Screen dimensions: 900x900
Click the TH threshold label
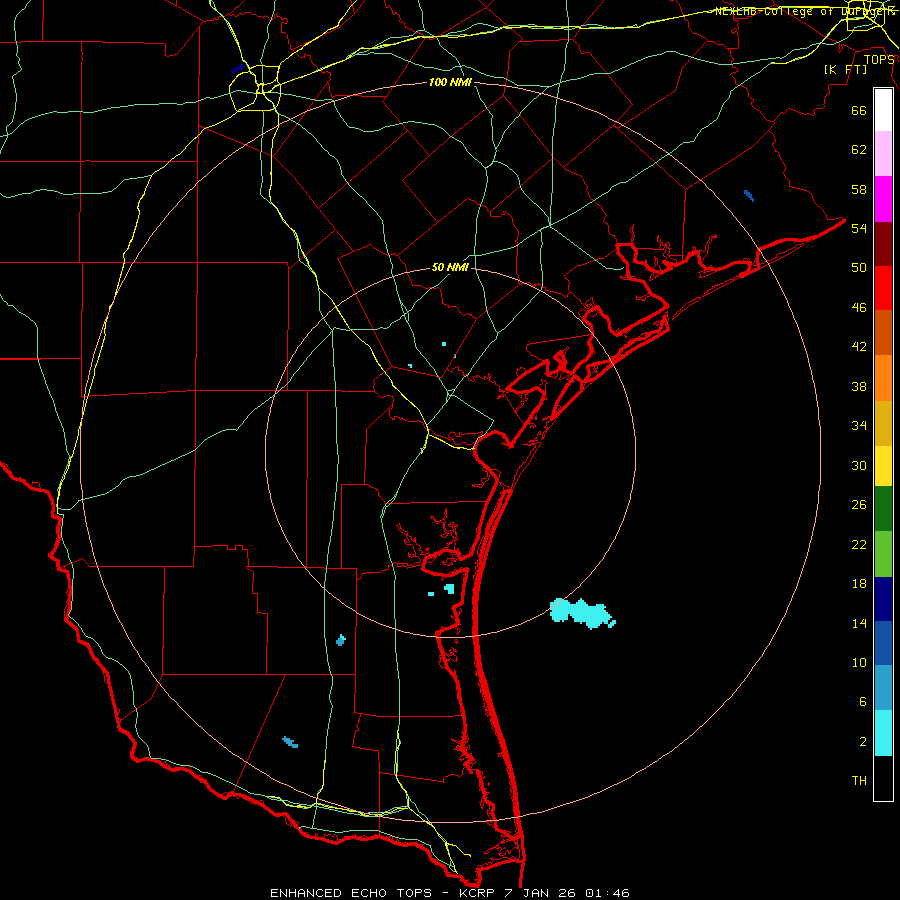(x=859, y=780)
